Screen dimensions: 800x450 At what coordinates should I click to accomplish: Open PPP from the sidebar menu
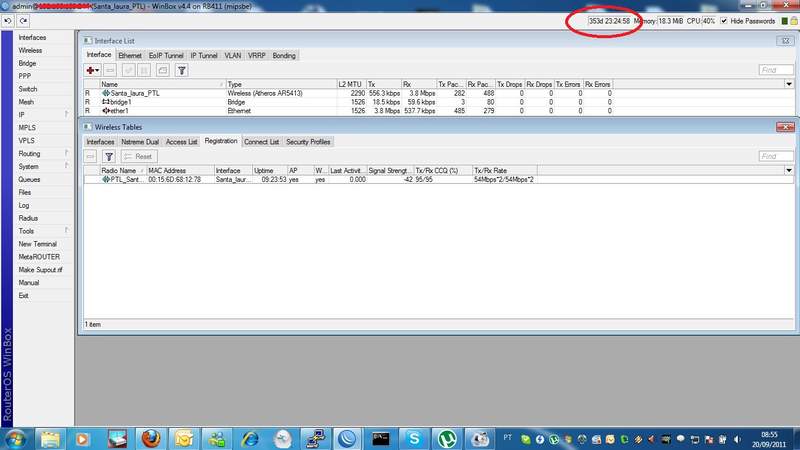(x=24, y=76)
